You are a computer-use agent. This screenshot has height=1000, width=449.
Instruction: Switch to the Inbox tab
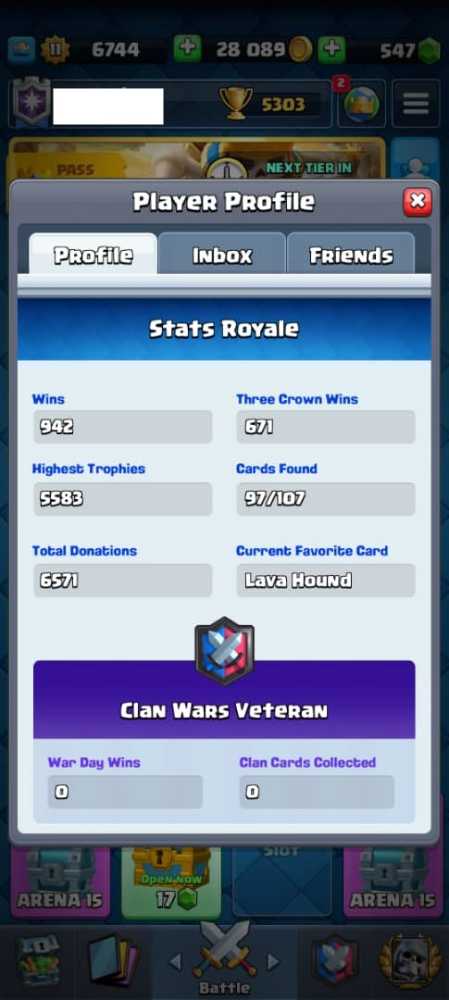tap(222, 255)
